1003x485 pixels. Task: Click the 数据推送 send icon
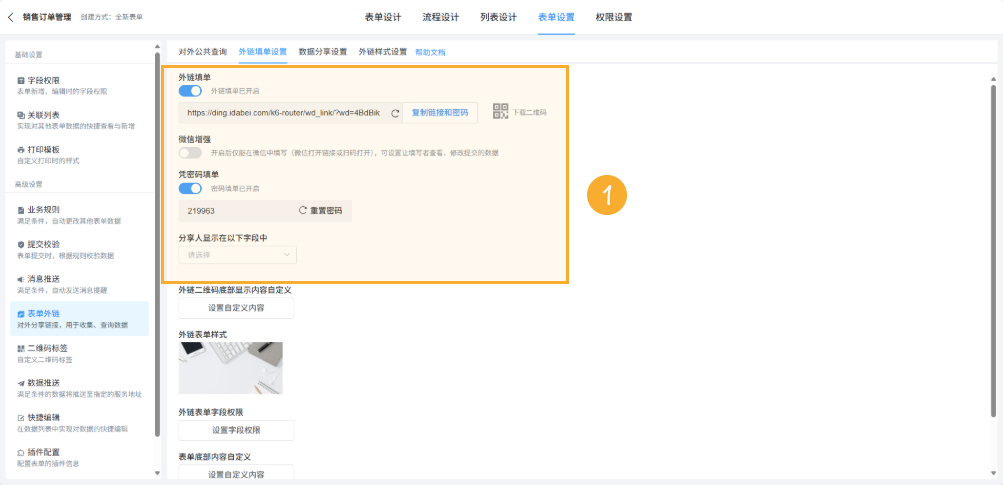(20, 383)
